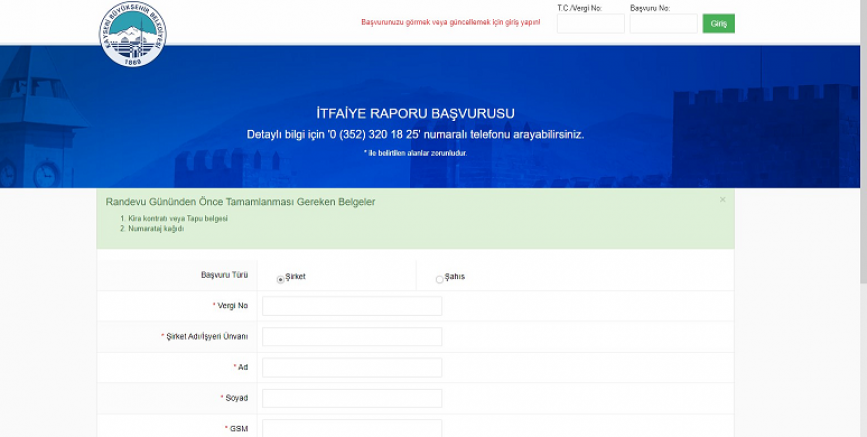Click the phone number information line
The width and height of the screenshot is (867, 437).
(x=414, y=134)
